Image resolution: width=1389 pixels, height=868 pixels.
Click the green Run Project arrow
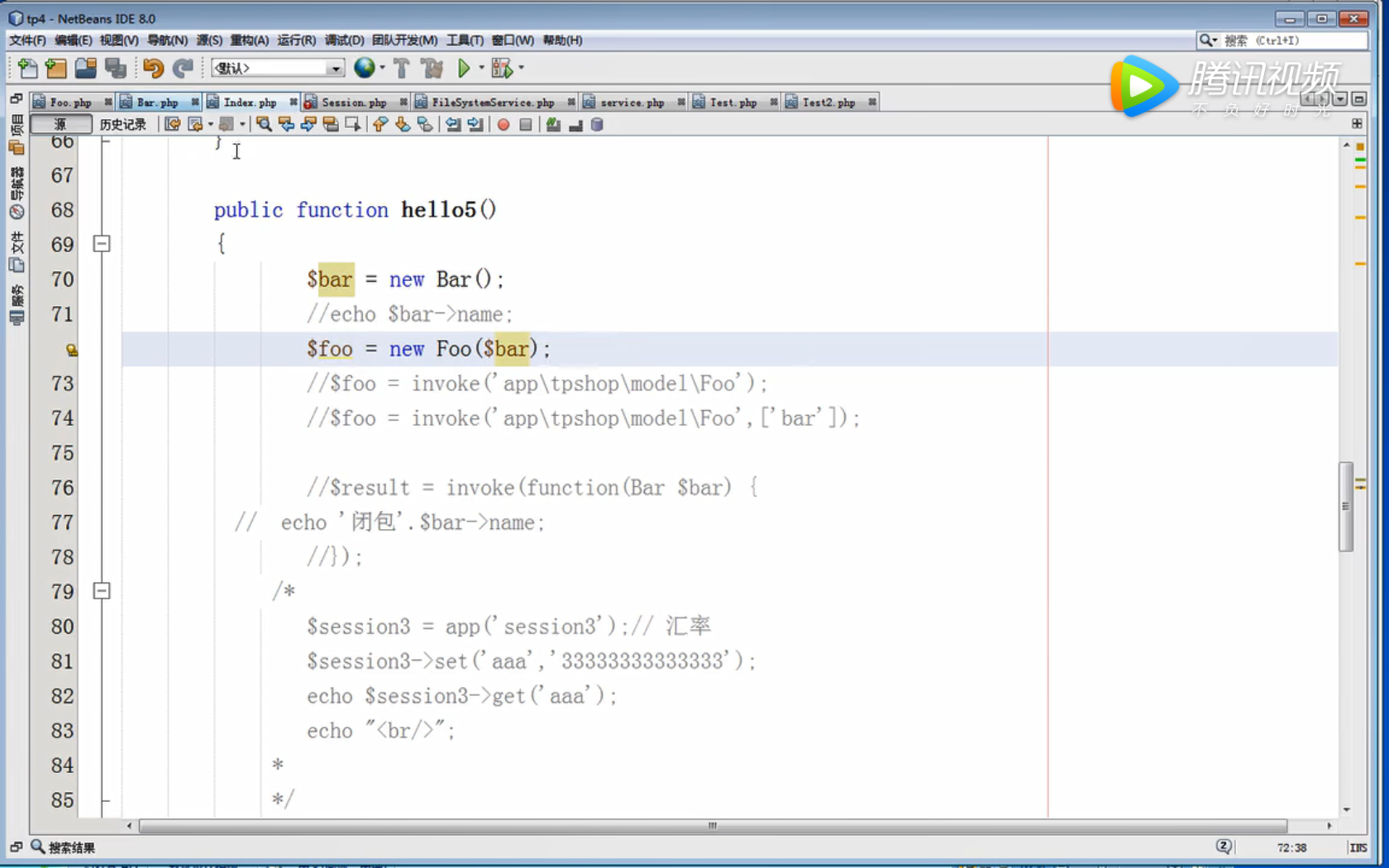coord(464,69)
